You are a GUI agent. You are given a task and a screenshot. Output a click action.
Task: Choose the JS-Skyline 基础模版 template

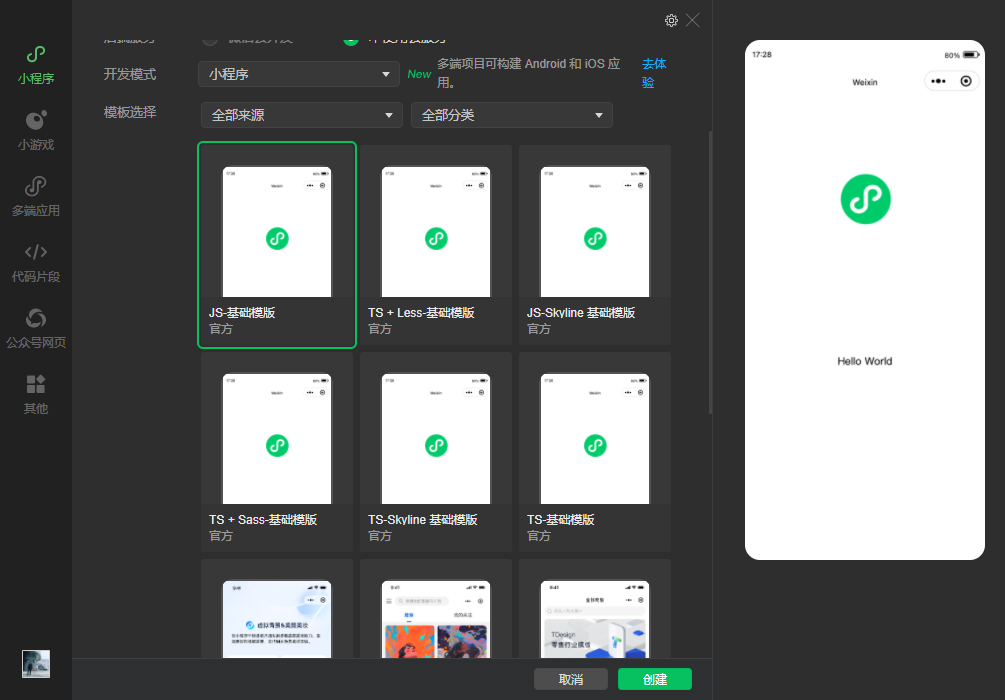(x=595, y=245)
